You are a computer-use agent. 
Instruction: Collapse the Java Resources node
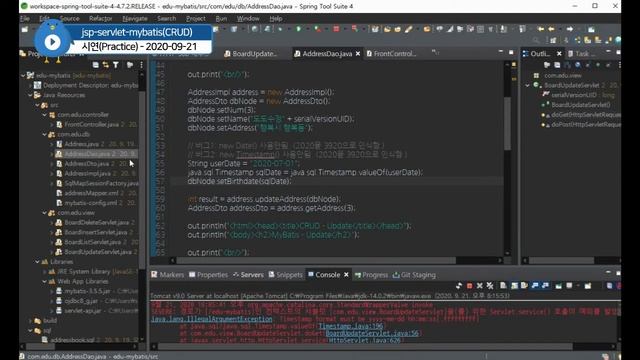pyautogui.click(x=30, y=95)
